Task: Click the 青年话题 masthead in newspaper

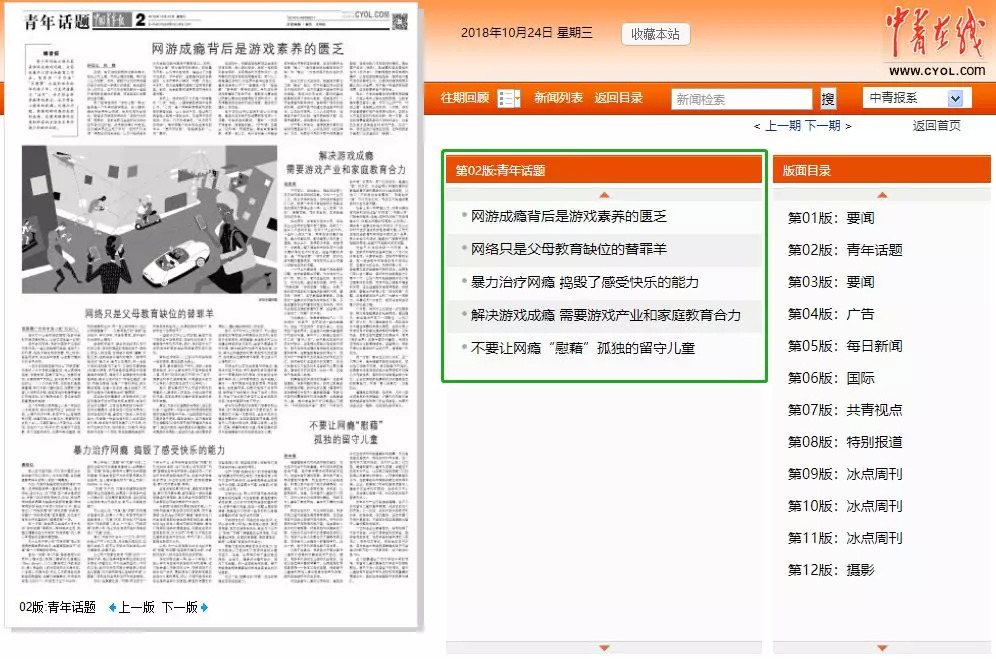Action: click(x=57, y=22)
